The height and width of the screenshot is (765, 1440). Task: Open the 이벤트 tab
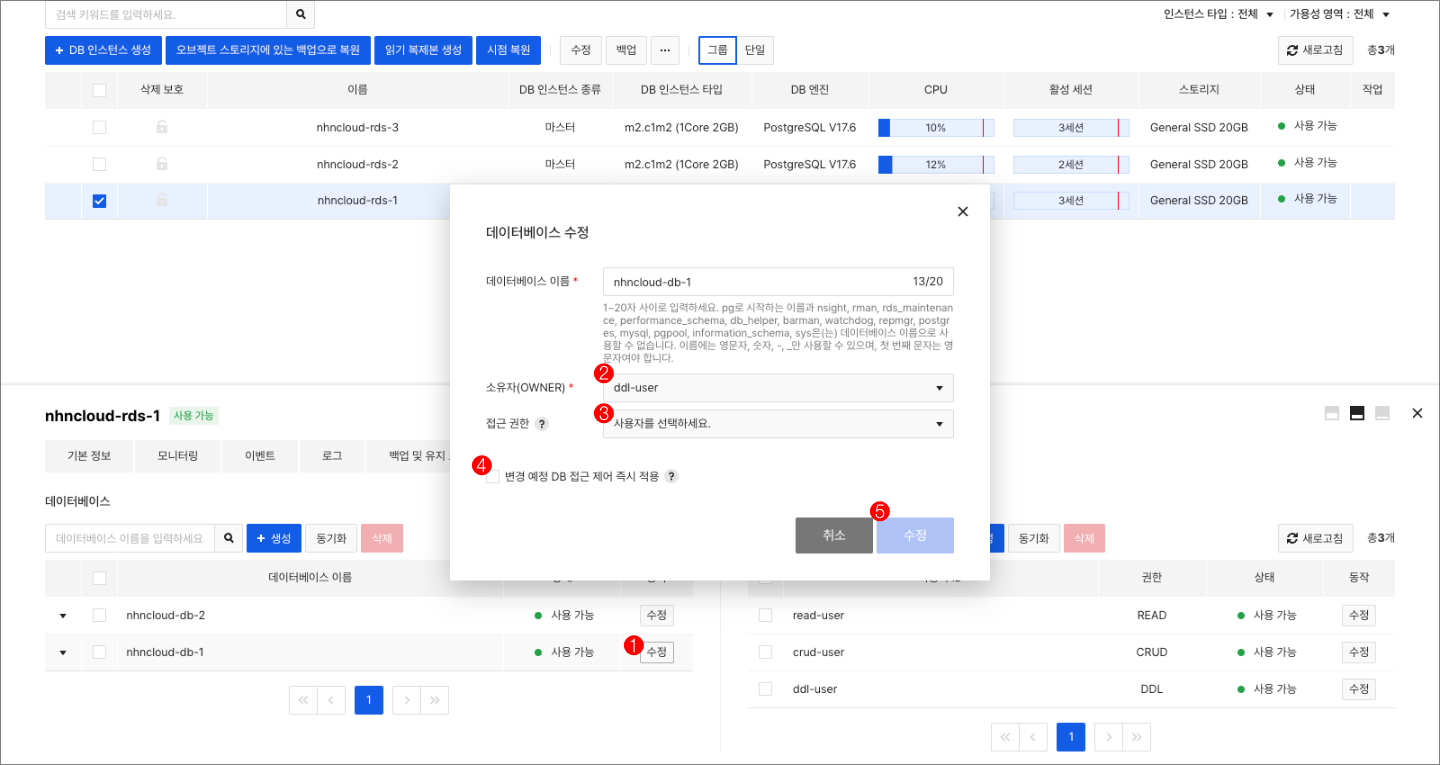point(260,455)
